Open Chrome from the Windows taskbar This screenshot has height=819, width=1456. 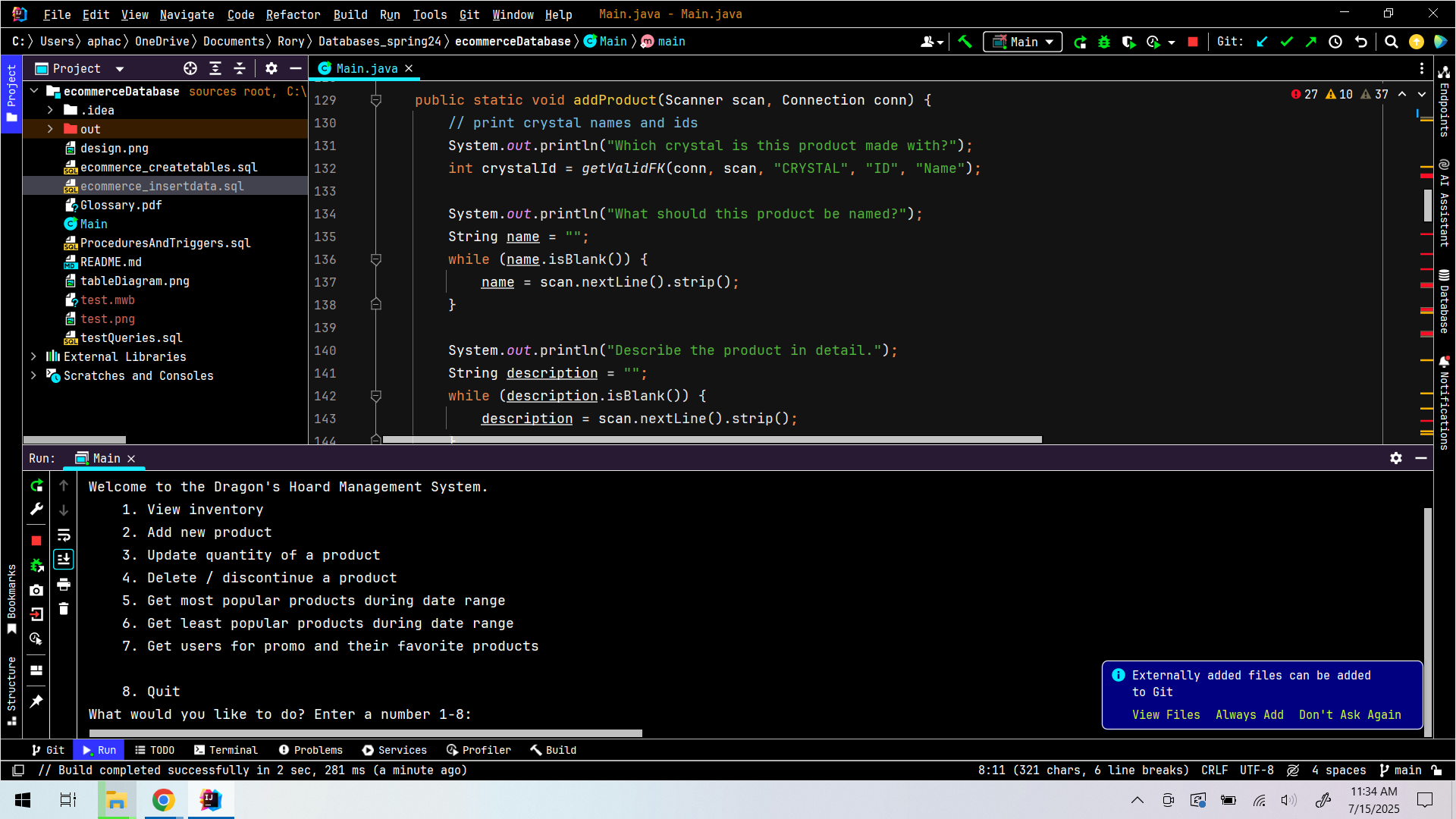[163, 800]
